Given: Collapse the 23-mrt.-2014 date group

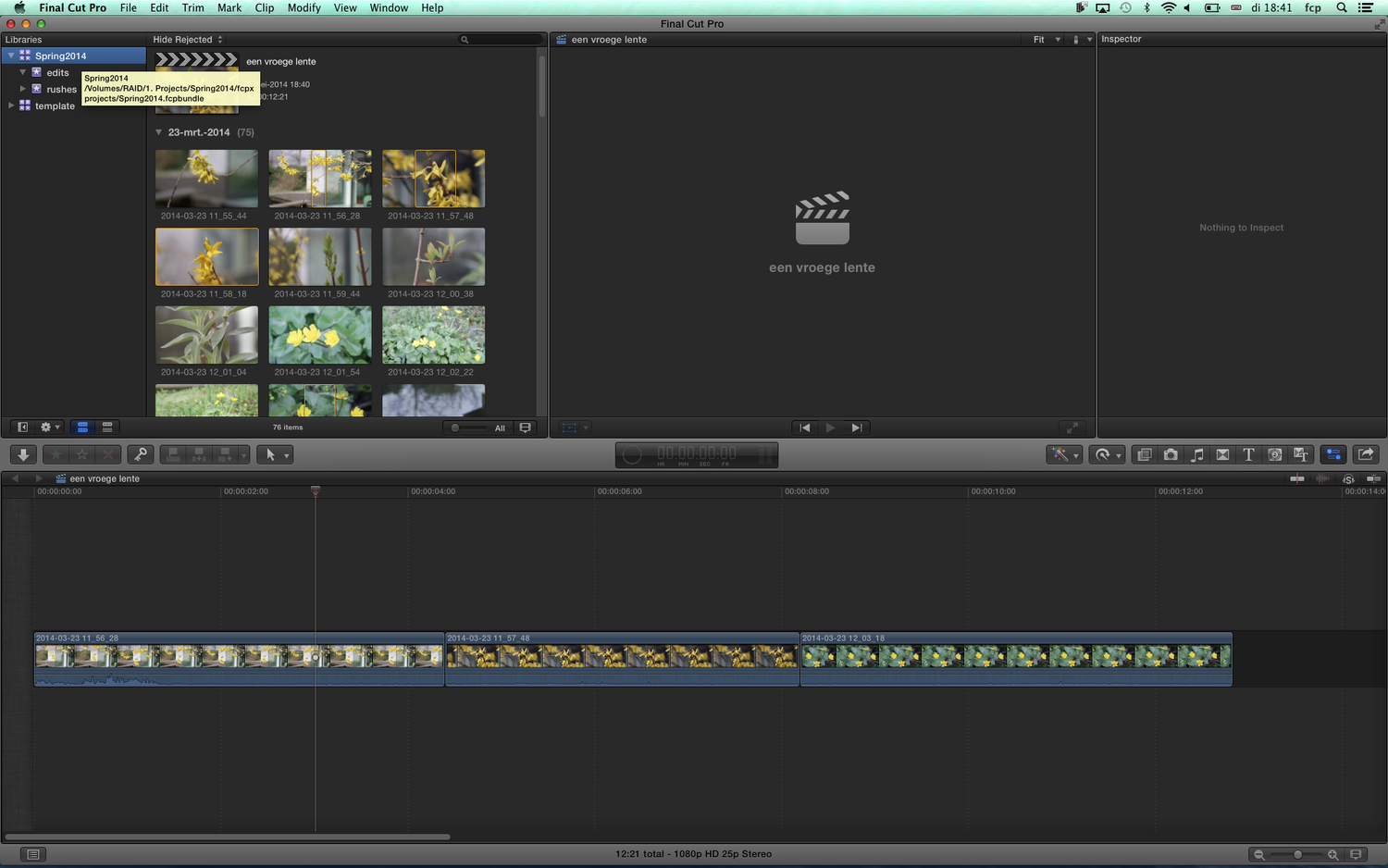Looking at the screenshot, I should pyautogui.click(x=158, y=132).
